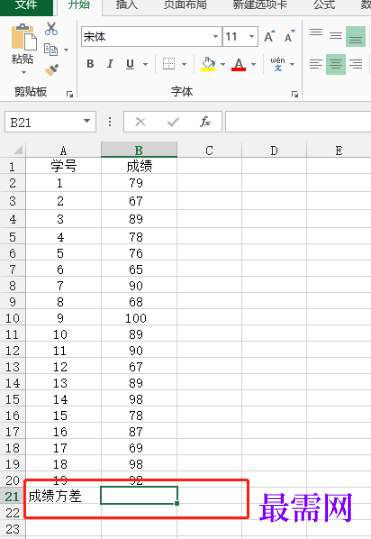Open the 文件 File tab
Screen dimensions: 371x539
[x=26, y=6]
